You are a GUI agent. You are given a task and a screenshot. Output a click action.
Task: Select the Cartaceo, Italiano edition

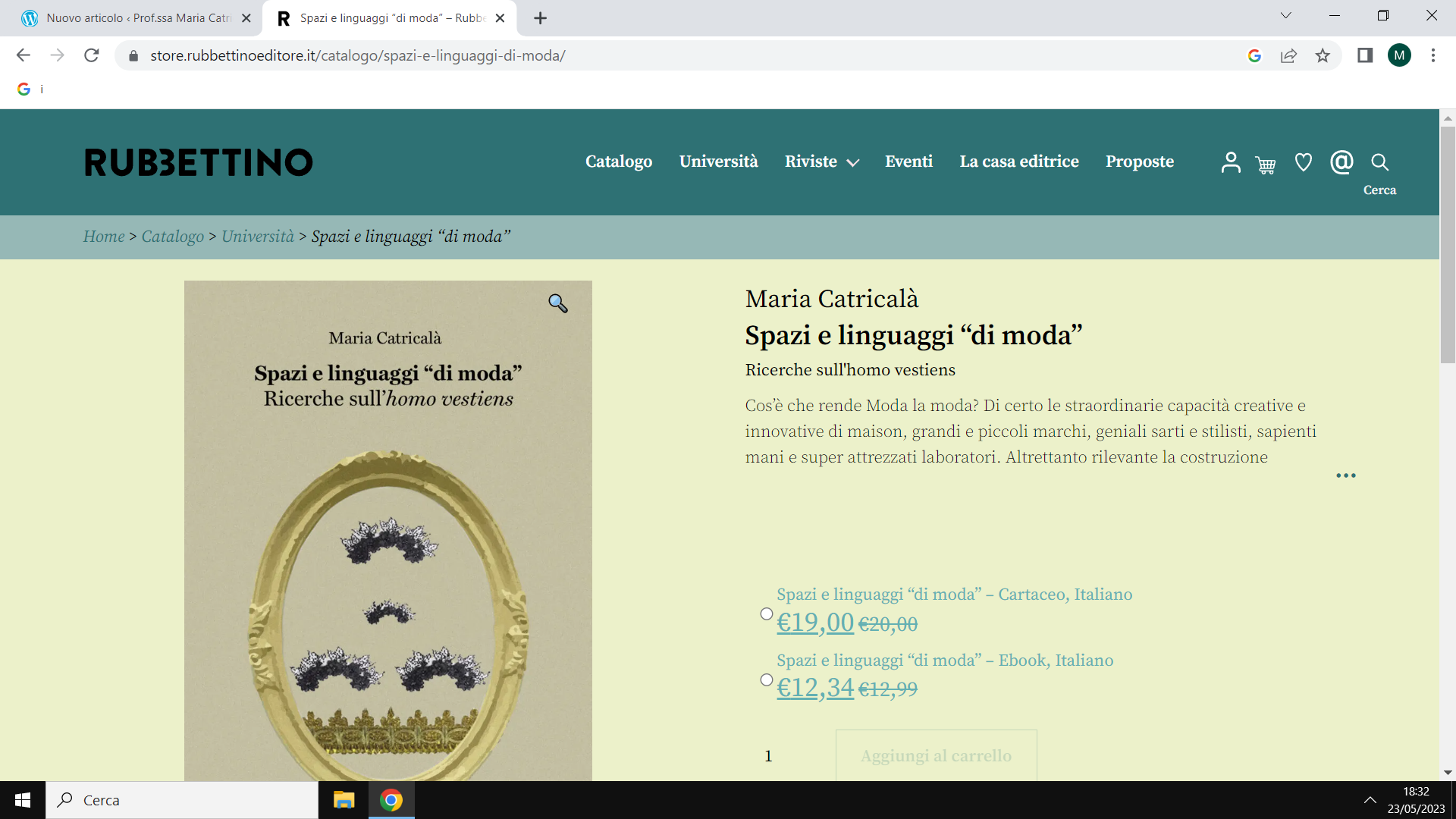point(767,613)
